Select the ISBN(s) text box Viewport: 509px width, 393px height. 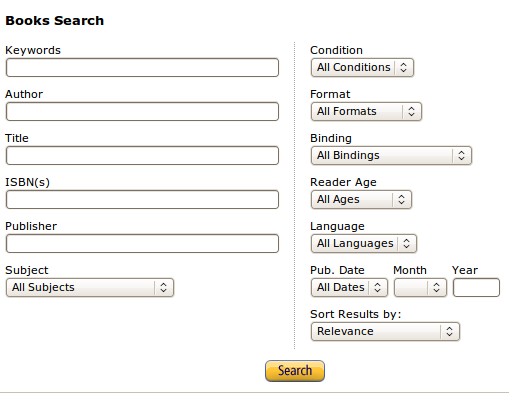click(142, 200)
